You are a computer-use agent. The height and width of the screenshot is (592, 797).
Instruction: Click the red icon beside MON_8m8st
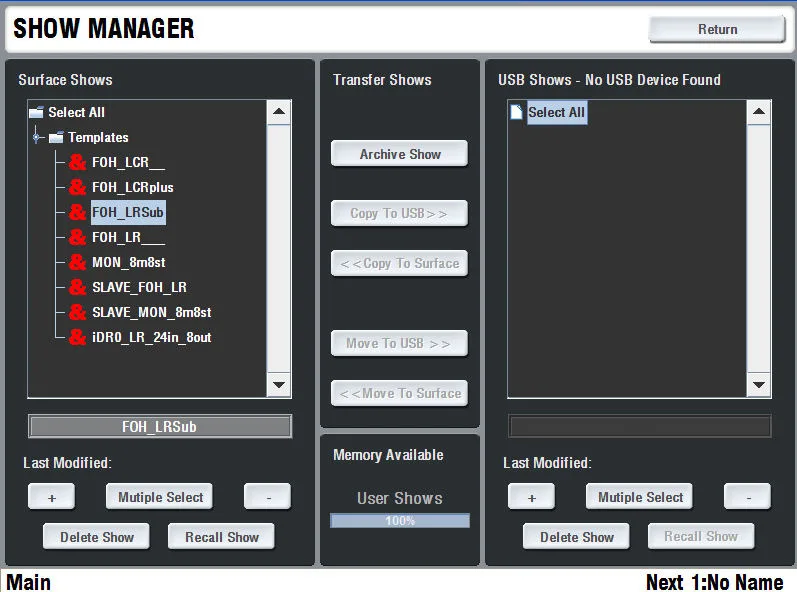tap(77, 262)
